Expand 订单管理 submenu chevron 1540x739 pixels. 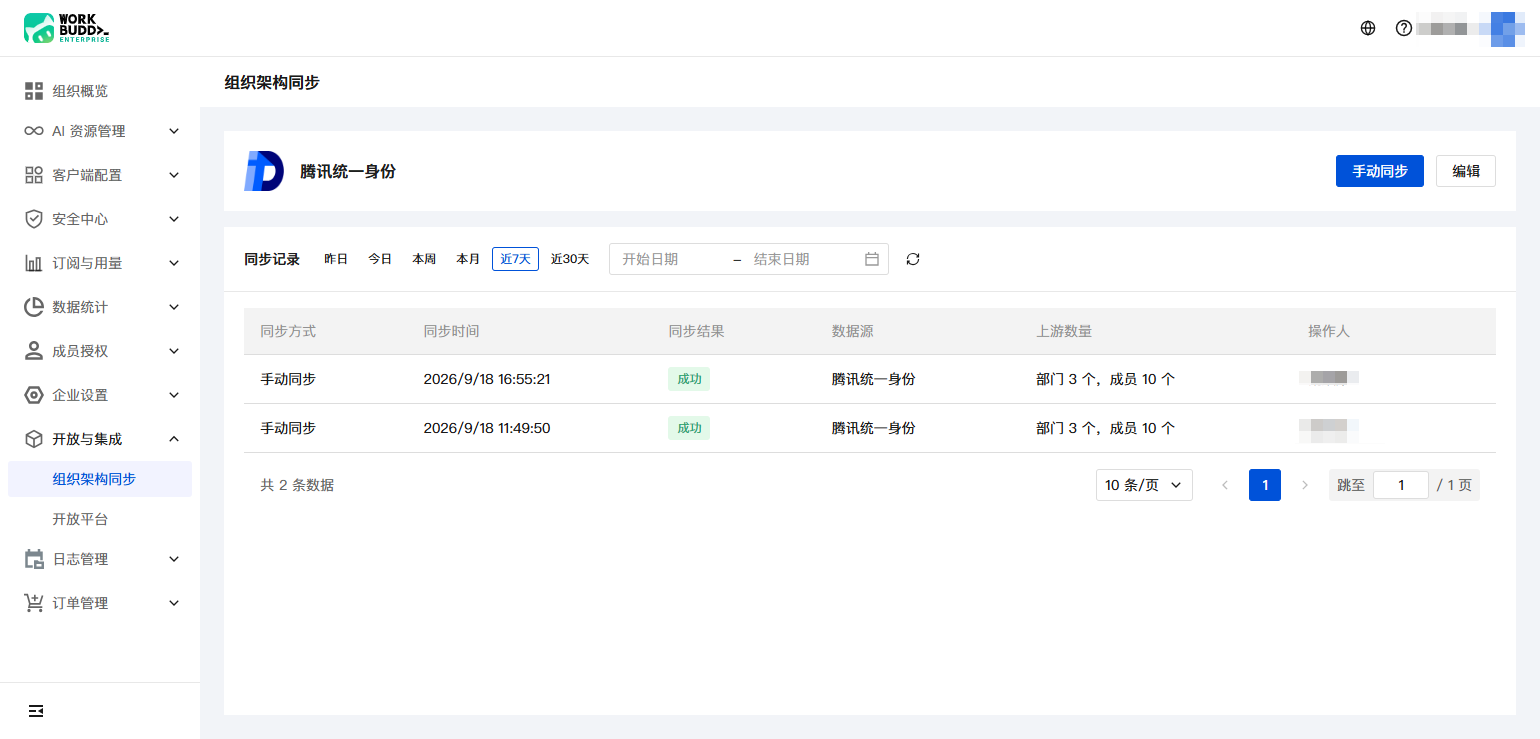tap(174, 603)
